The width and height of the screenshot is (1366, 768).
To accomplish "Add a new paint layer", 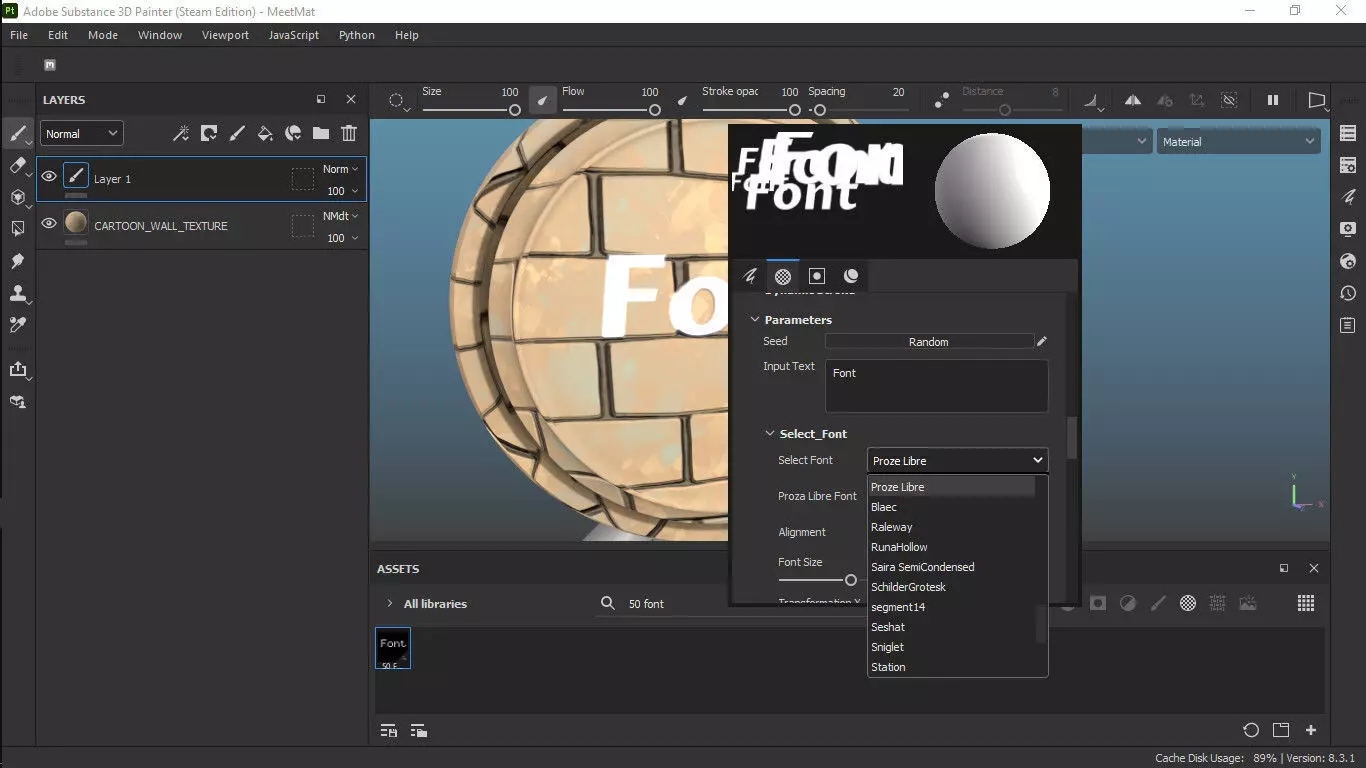I will [x=237, y=133].
